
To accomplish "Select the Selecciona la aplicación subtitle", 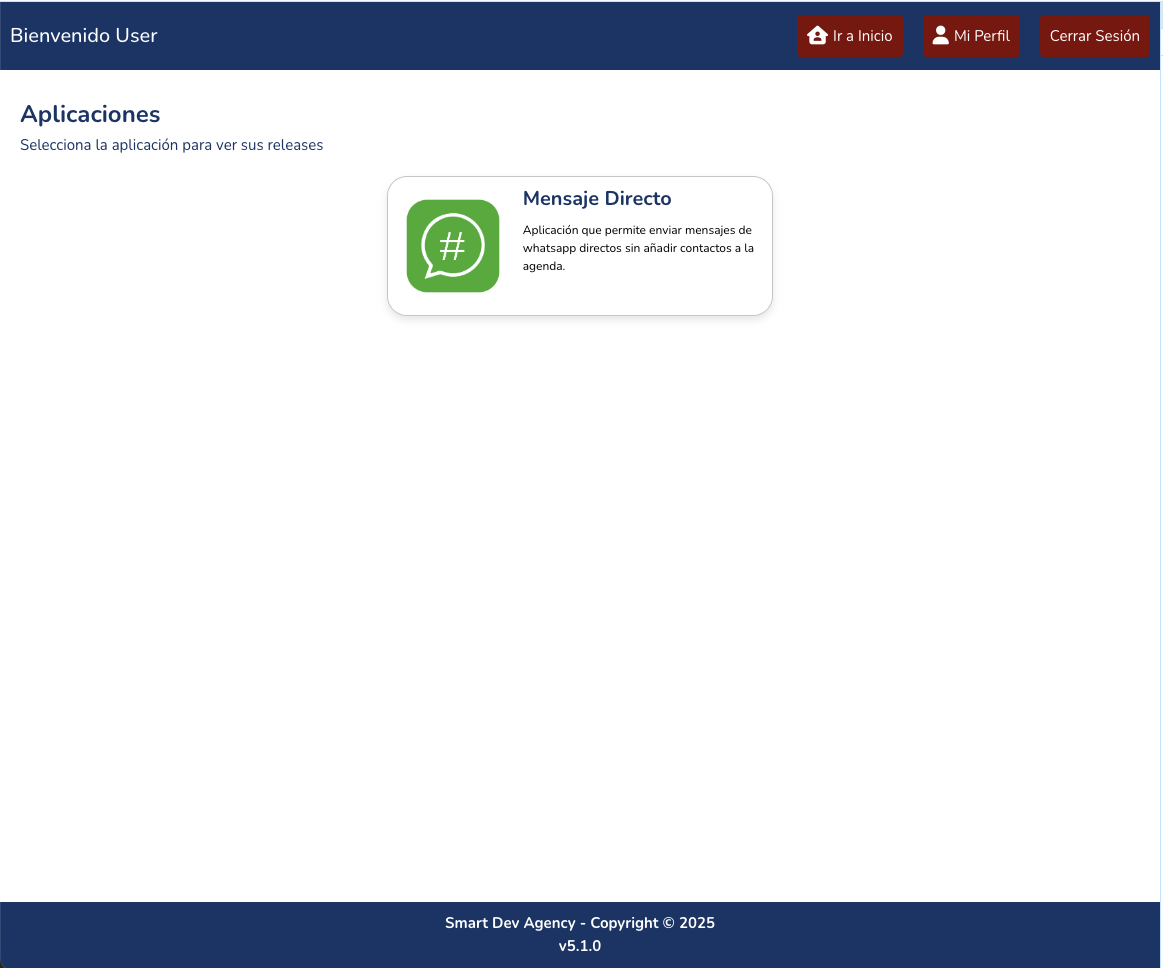I will pyautogui.click(x=171, y=145).
